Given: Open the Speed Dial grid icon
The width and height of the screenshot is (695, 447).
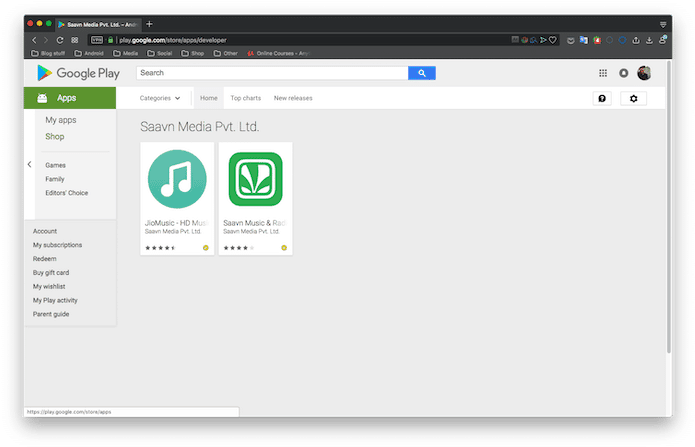Looking at the screenshot, I should click(74, 40).
